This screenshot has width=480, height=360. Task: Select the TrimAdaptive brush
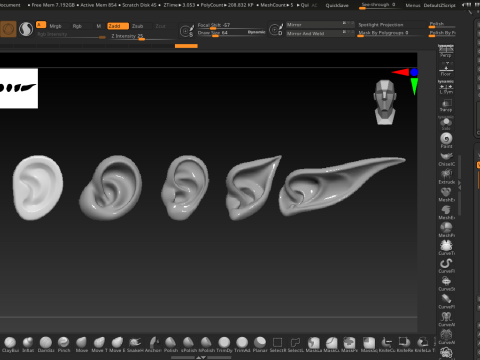pyautogui.click(x=242, y=344)
